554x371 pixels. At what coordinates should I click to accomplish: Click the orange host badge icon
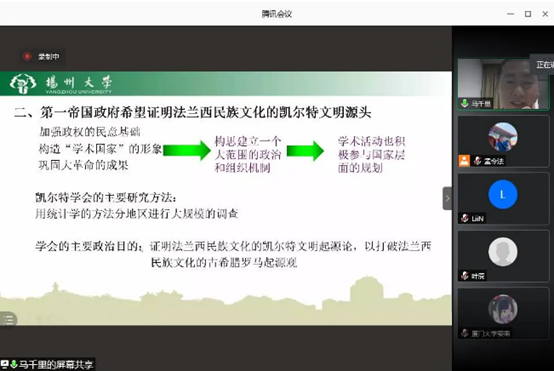(x=464, y=161)
